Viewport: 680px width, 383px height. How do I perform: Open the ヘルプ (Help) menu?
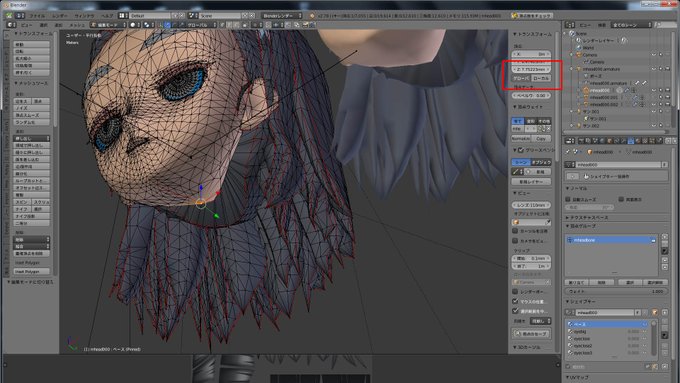[107, 16]
